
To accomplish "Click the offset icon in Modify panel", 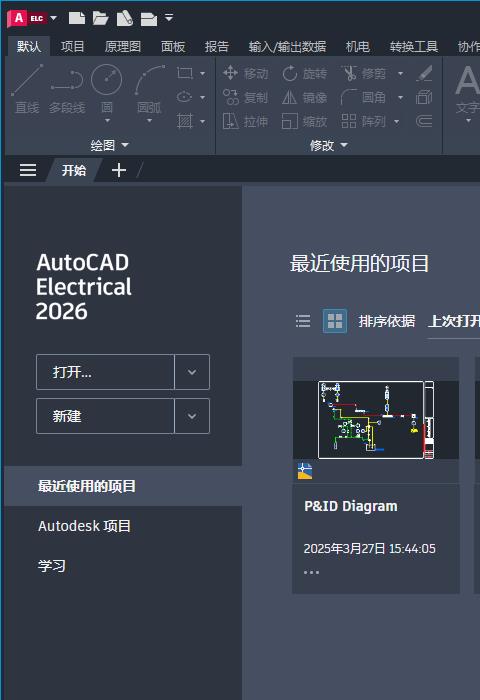I will pyautogui.click(x=424, y=121).
